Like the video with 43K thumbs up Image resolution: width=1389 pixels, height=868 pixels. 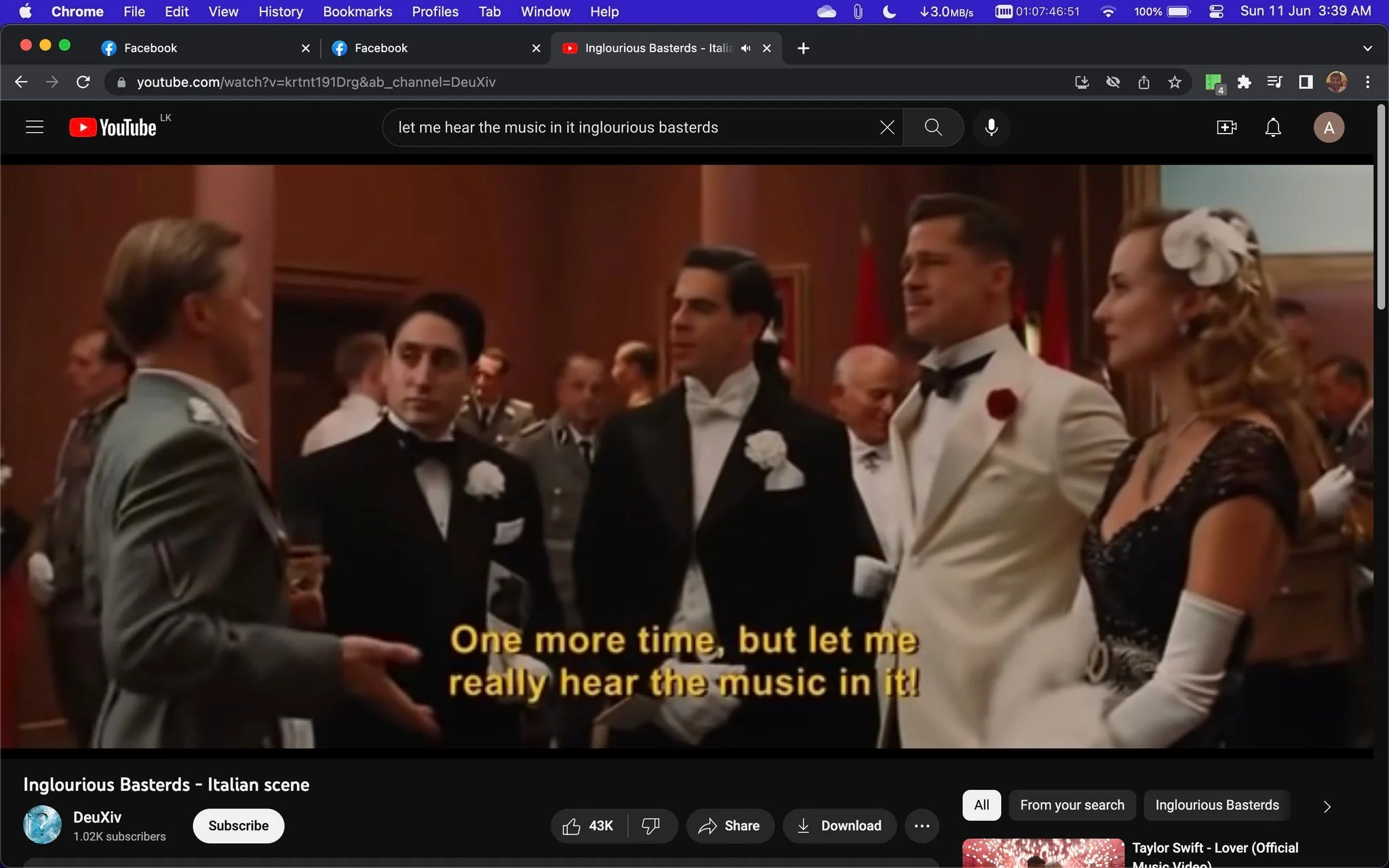(587, 826)
